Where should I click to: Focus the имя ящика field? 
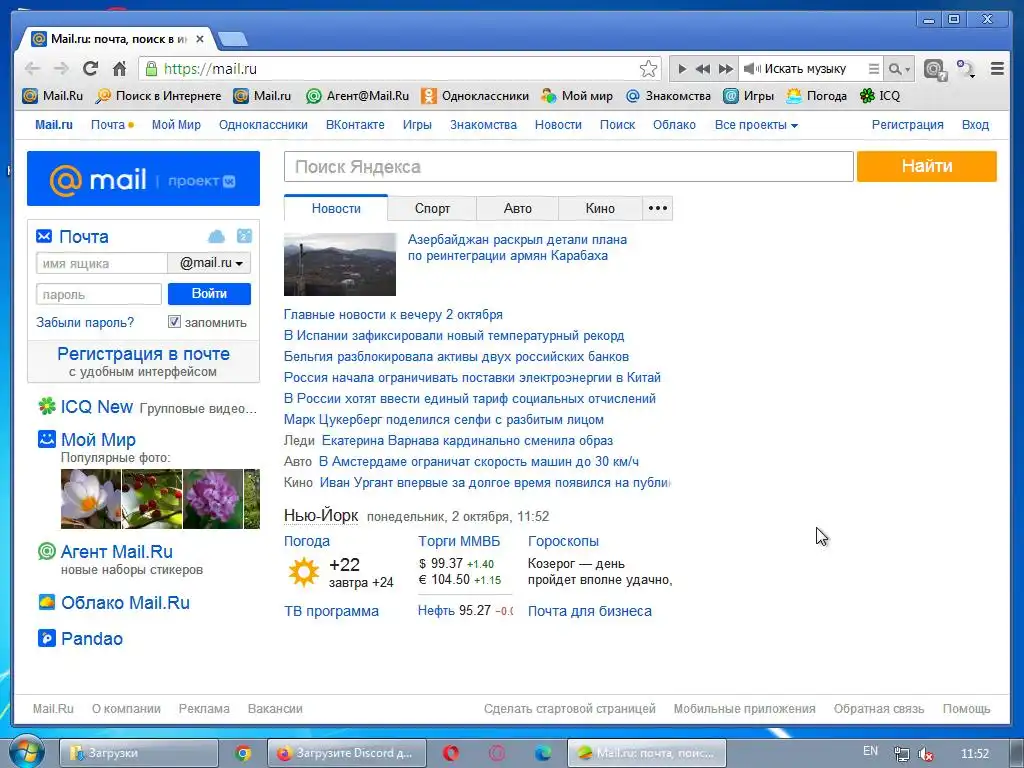102,263
